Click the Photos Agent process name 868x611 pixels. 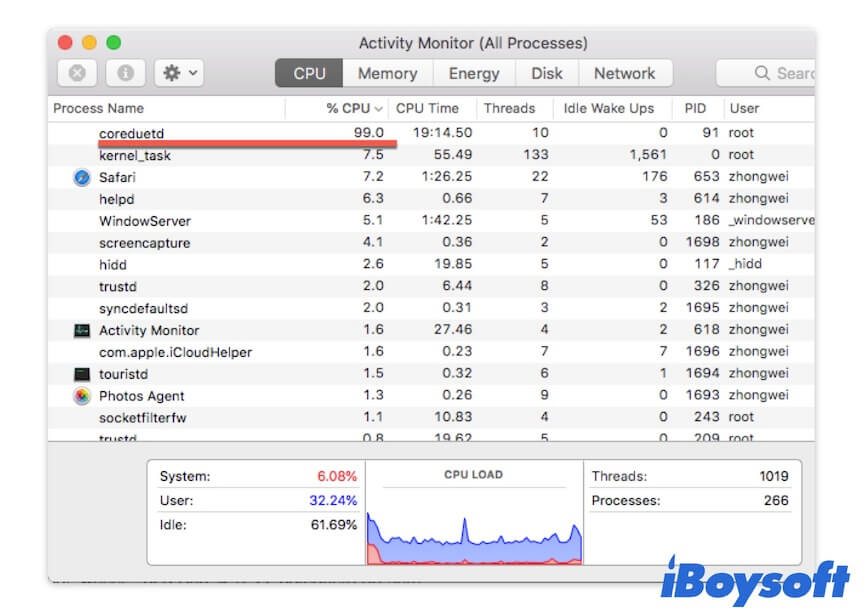[x=142, y=396]
